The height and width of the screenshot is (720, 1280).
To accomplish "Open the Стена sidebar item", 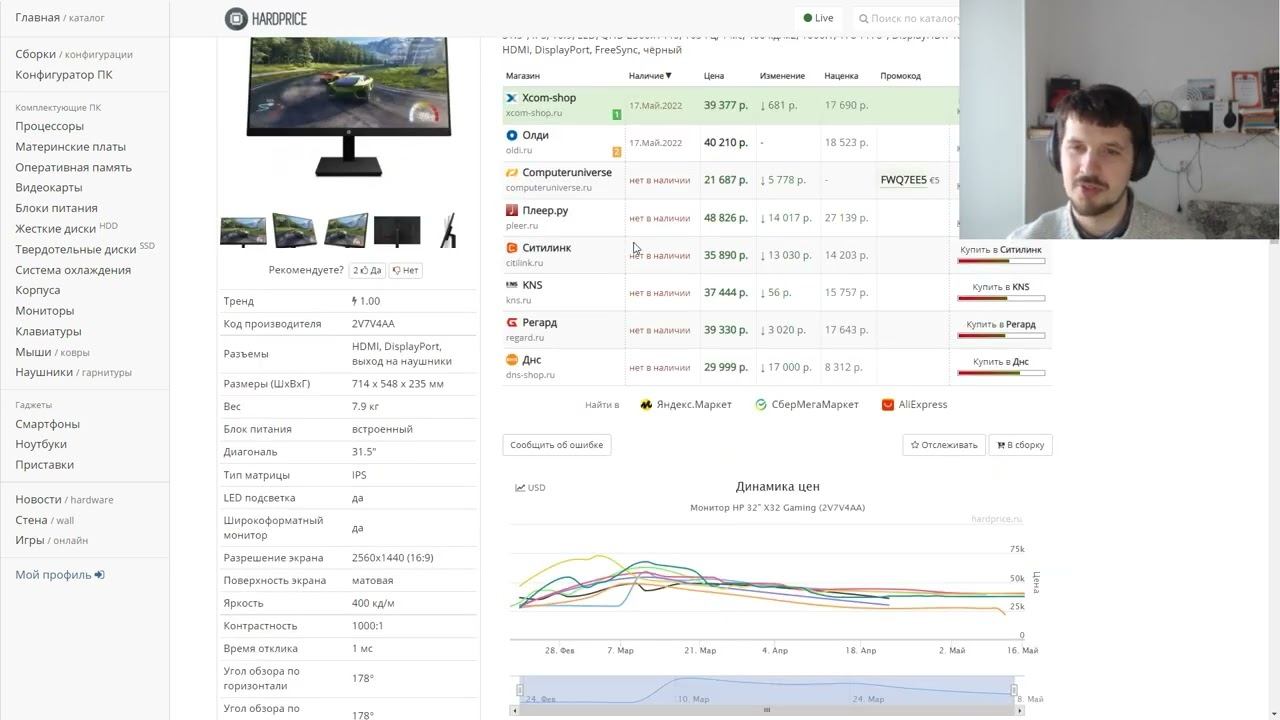I will coord(31,520).
